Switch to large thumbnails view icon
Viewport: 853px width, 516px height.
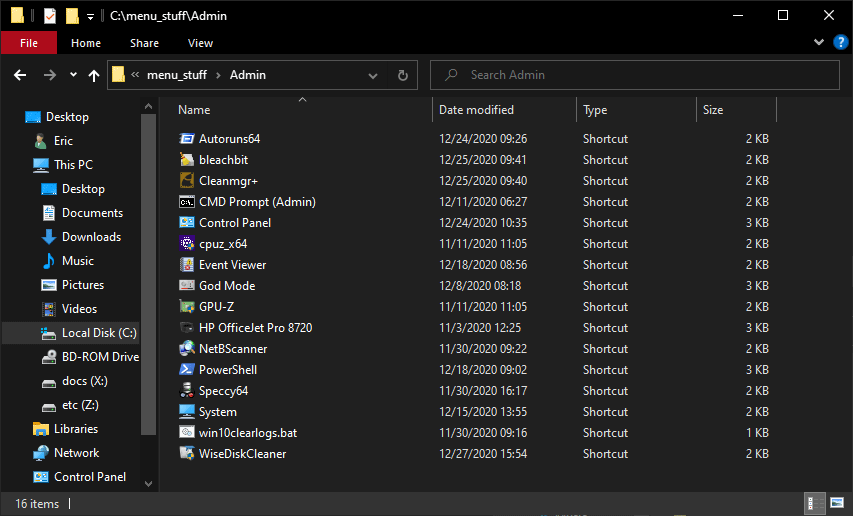(x=837, y=503)
